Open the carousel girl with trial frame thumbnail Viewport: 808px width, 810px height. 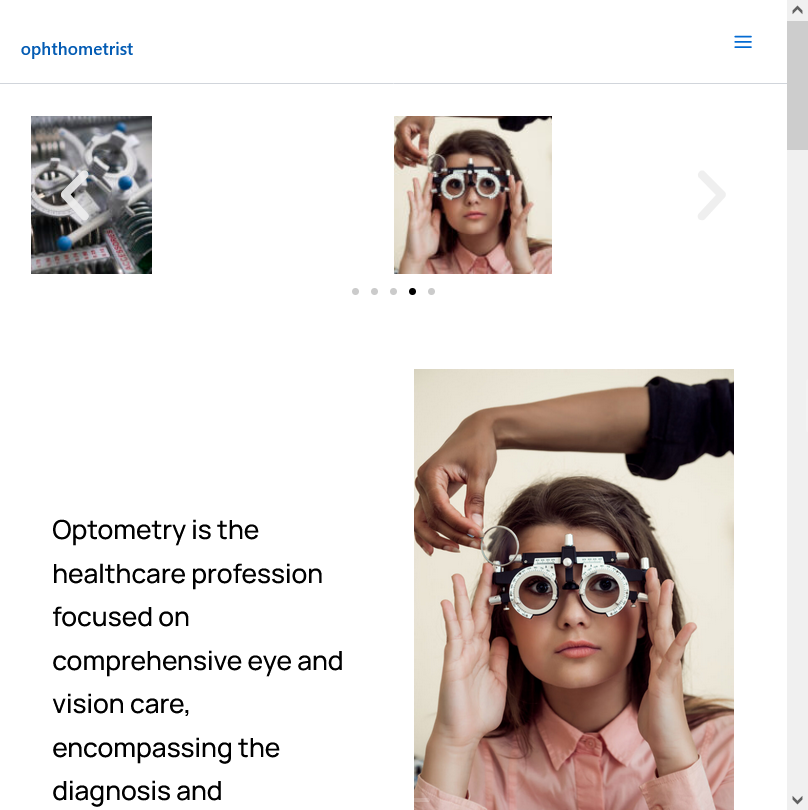[473, 195]
